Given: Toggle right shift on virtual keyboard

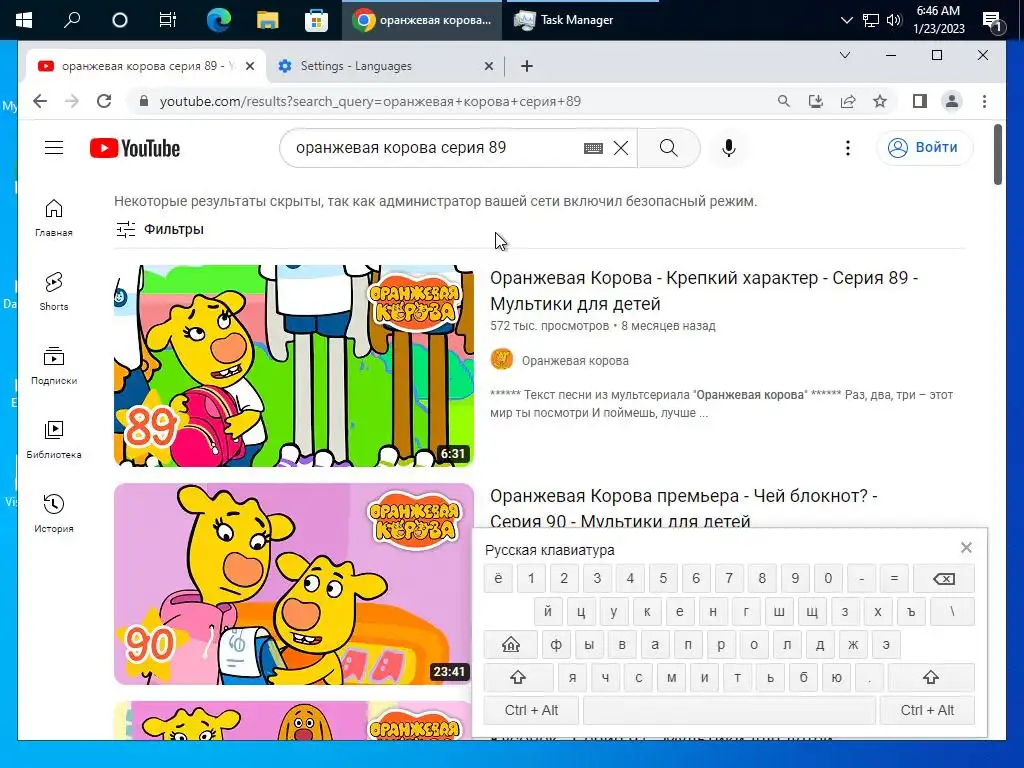Looking at the screenshot, I should (x=931, y=677).
